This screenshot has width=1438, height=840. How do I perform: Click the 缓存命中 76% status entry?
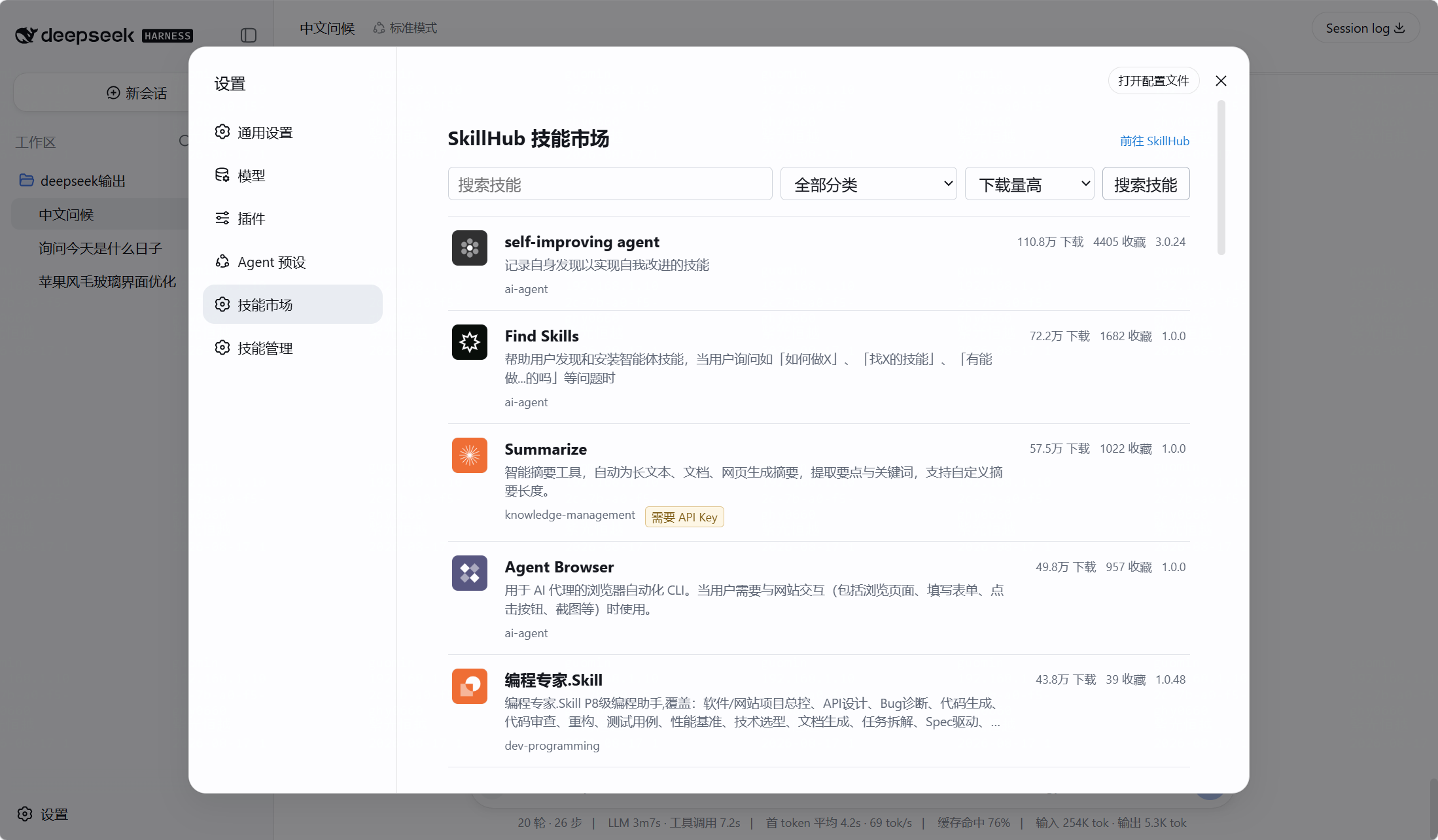973,822
